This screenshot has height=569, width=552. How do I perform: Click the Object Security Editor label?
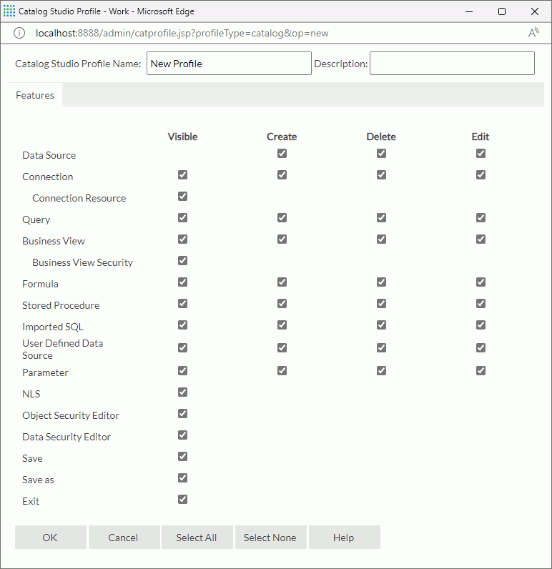[x=70, y=416]
